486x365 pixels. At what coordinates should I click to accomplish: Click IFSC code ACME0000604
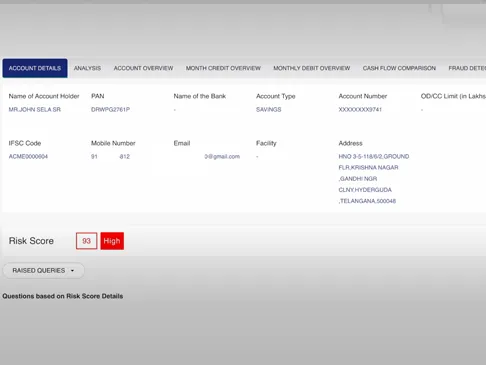tap(28, 156)
